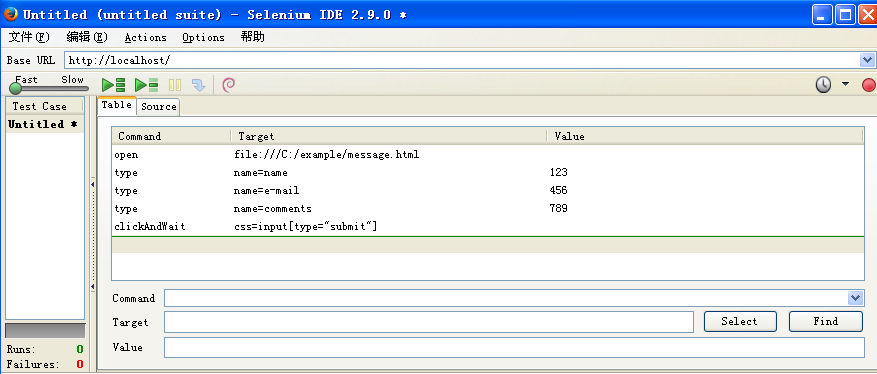Screen dimensions: 877x374
Task: Select the empty row below clickAndWait
Action: (x=488, y=245)
